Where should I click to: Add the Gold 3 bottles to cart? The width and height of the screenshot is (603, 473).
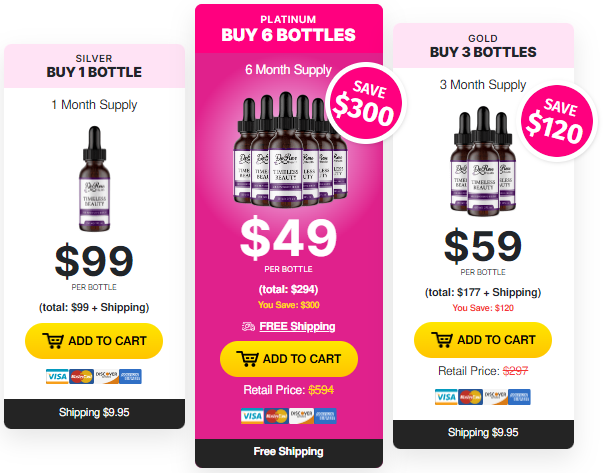tap(483, 340)
